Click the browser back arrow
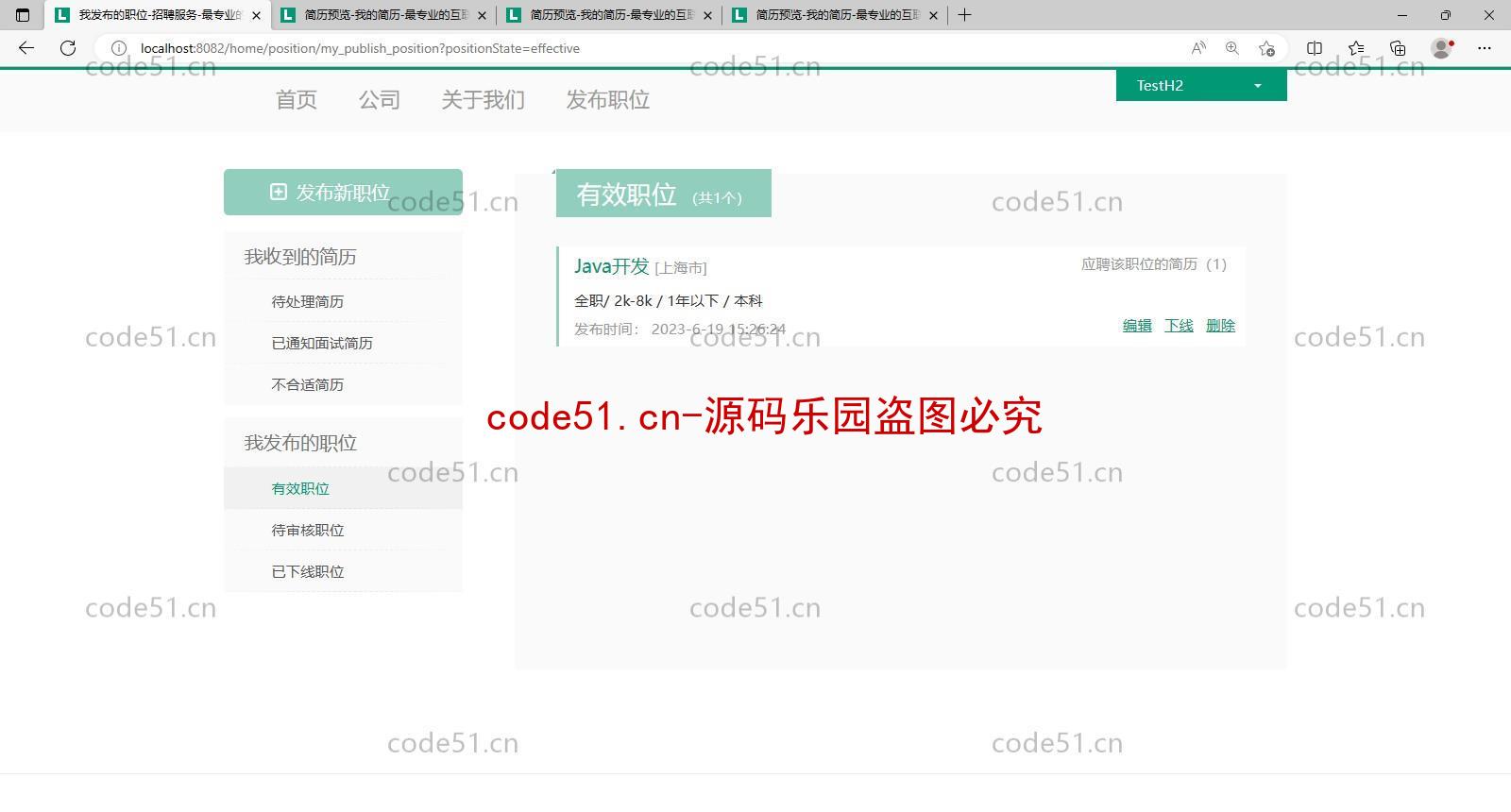The height and width of the screenshot is (812, 1511). 26,48
